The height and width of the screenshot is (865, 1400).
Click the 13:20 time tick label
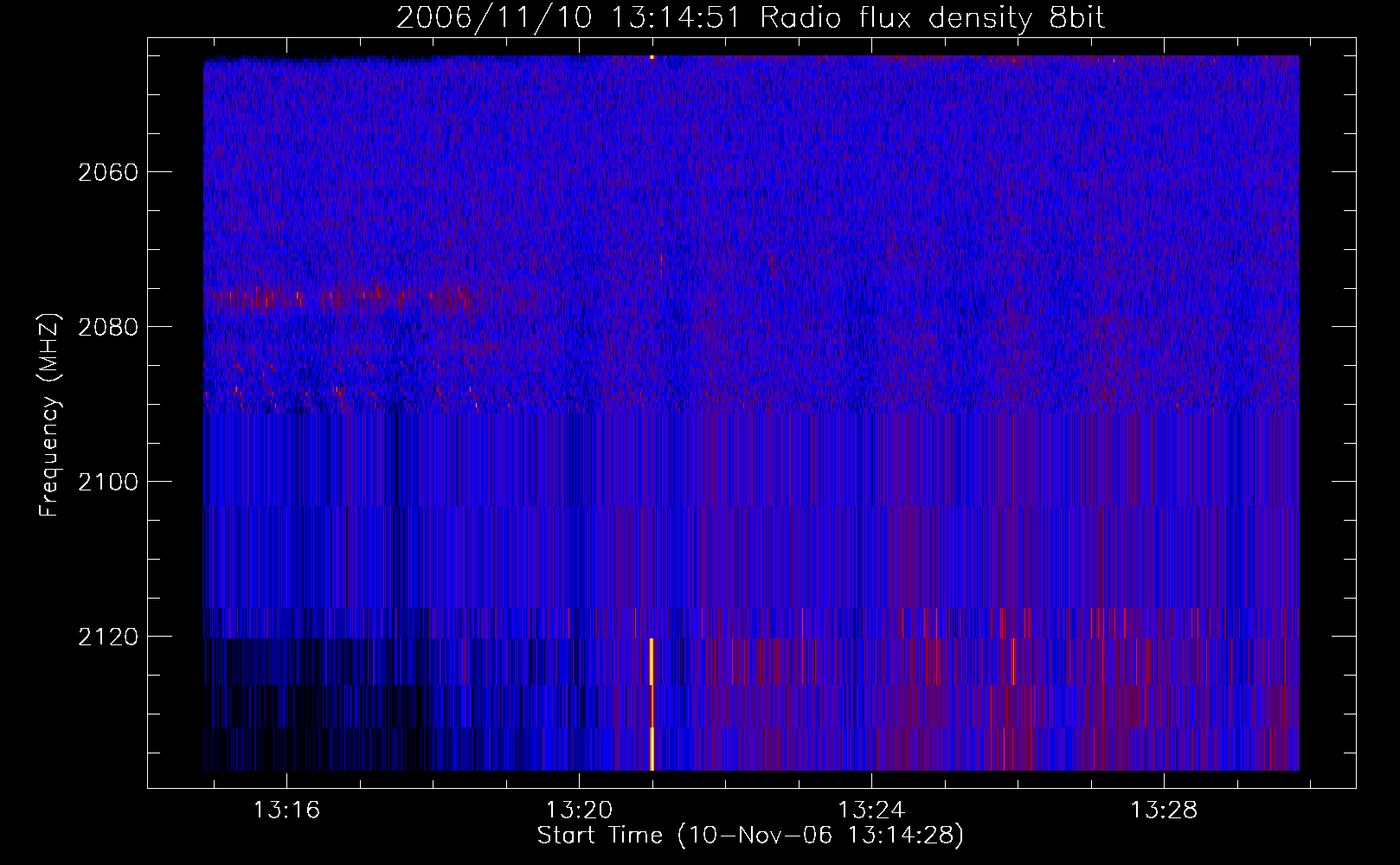tap(579, 810)
